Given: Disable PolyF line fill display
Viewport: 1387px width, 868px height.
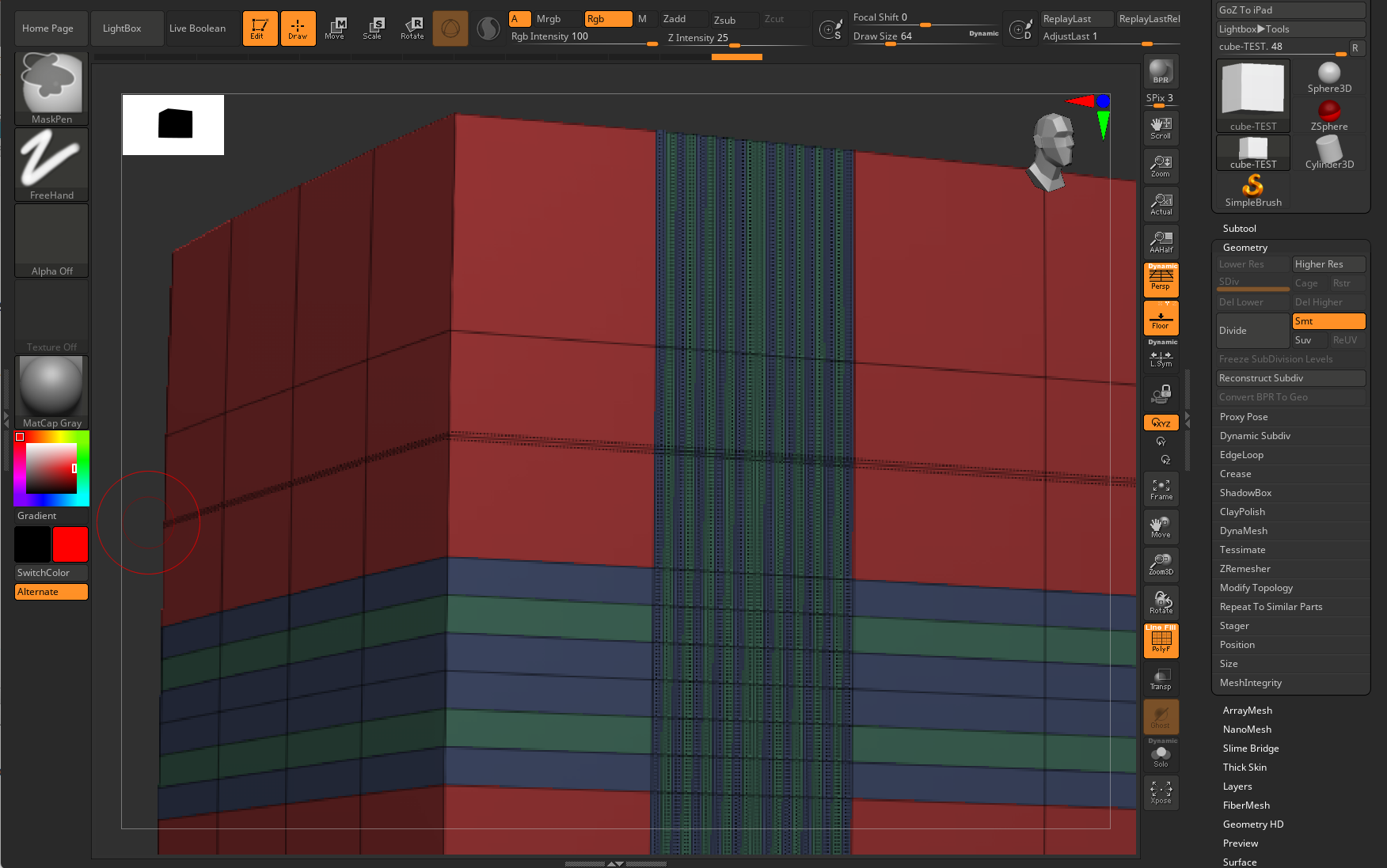Looking at the screenshot, I should [1161, 640].
